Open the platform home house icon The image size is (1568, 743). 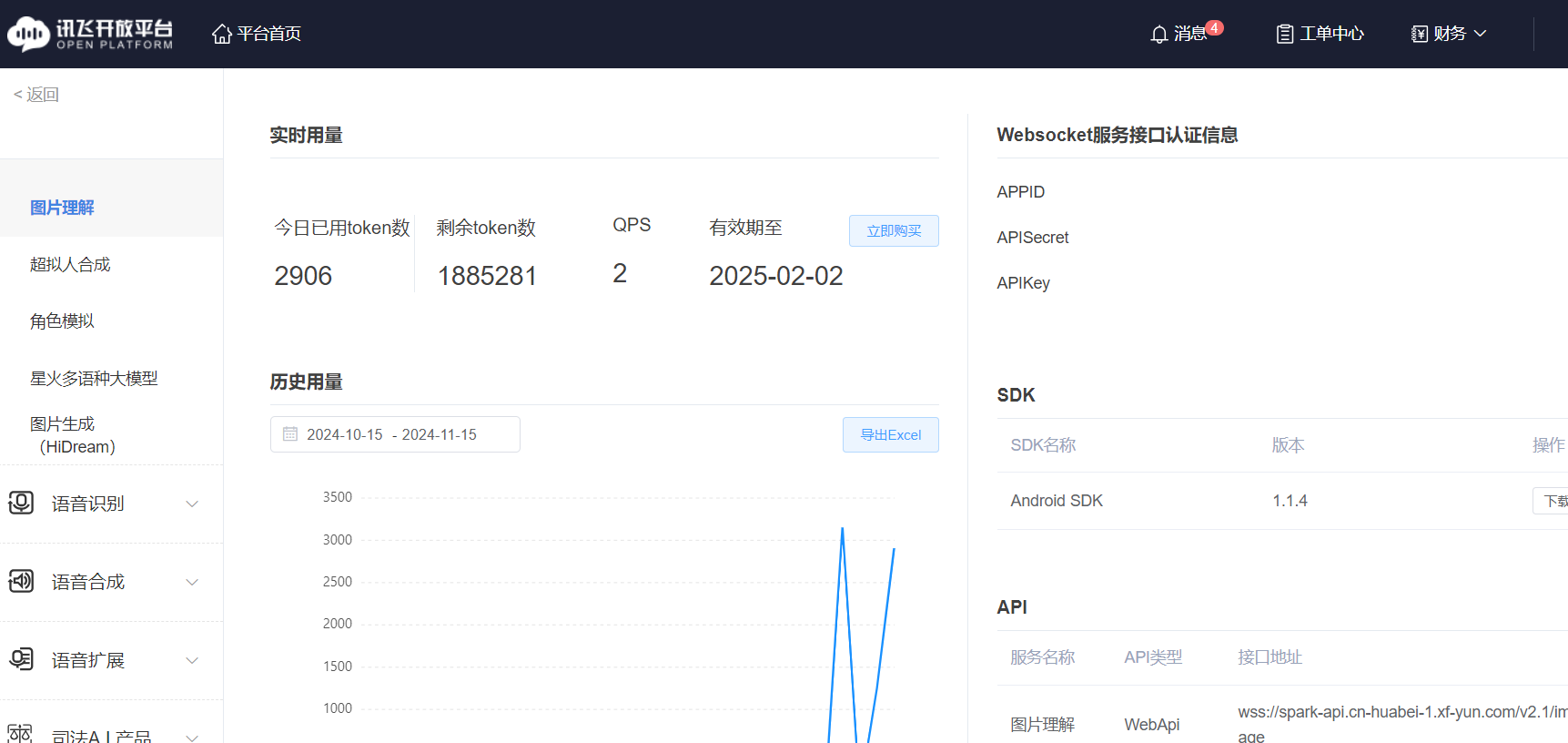221,34
